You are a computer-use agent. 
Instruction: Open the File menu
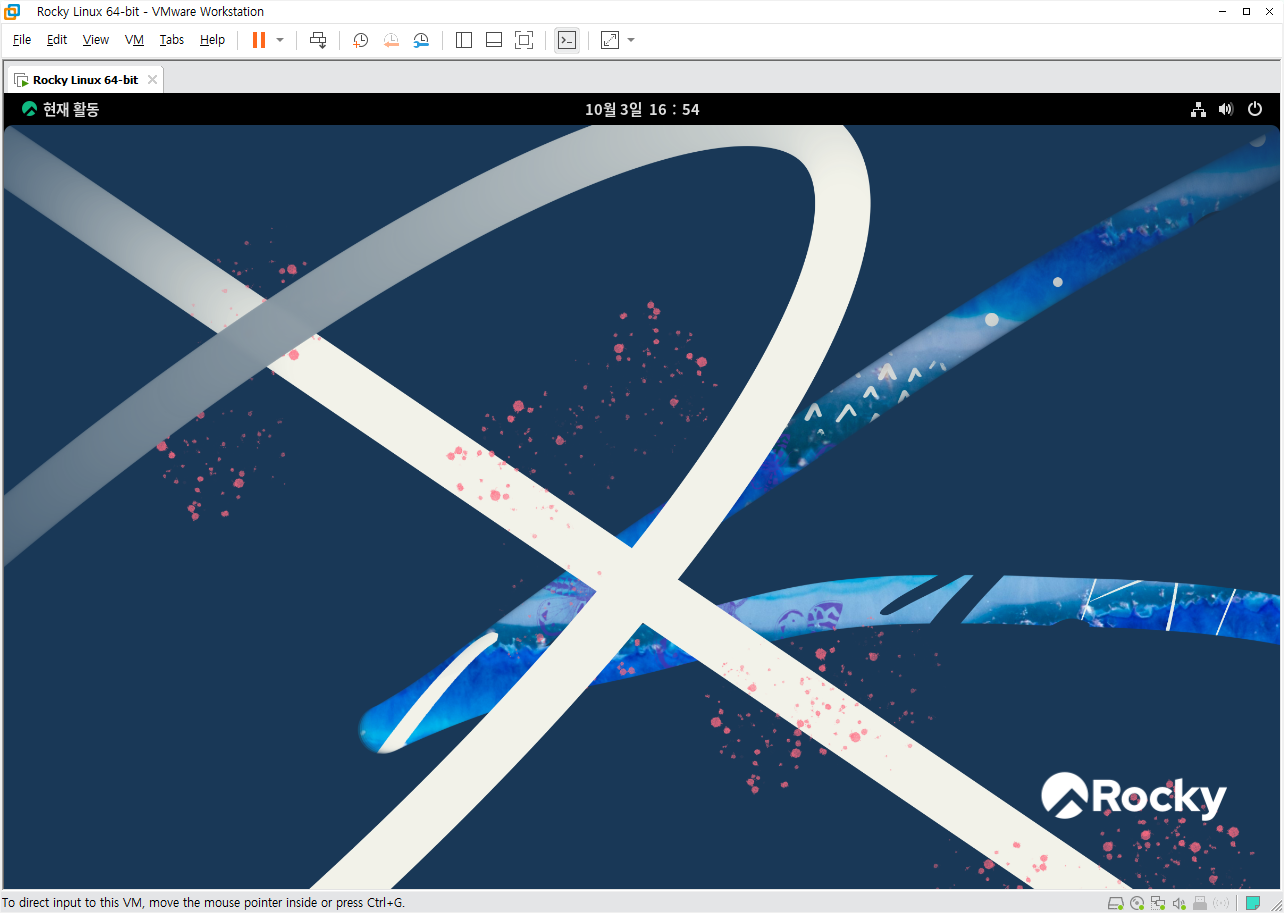(x=22, y=40)
